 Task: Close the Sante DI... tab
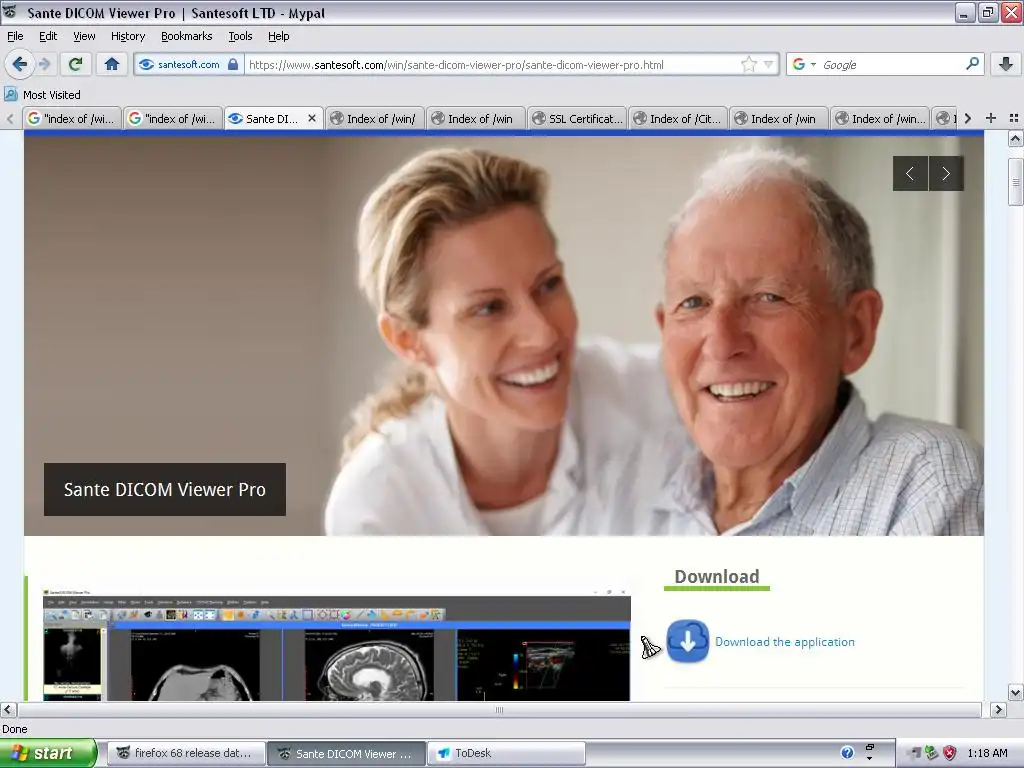coord(312,118)
